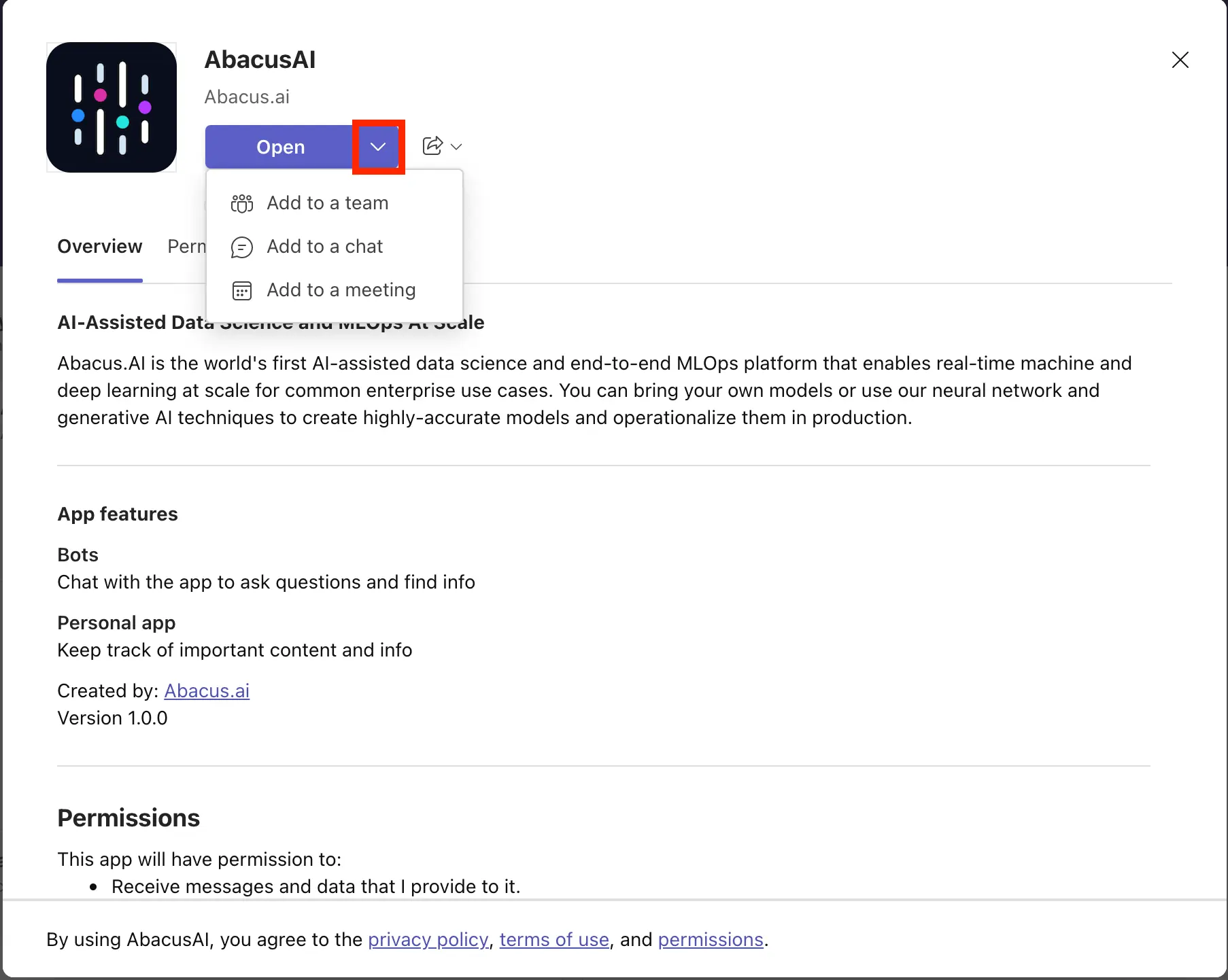Open the partially hidden Permissions tab

(186, 247)
